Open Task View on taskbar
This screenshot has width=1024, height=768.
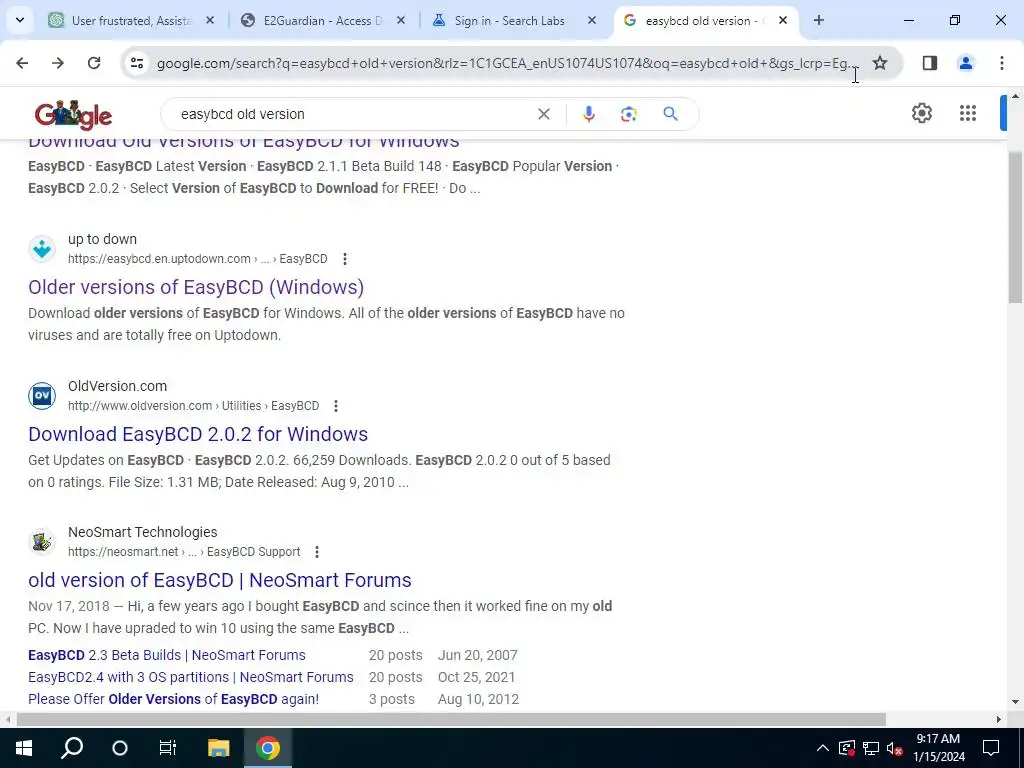168,748
